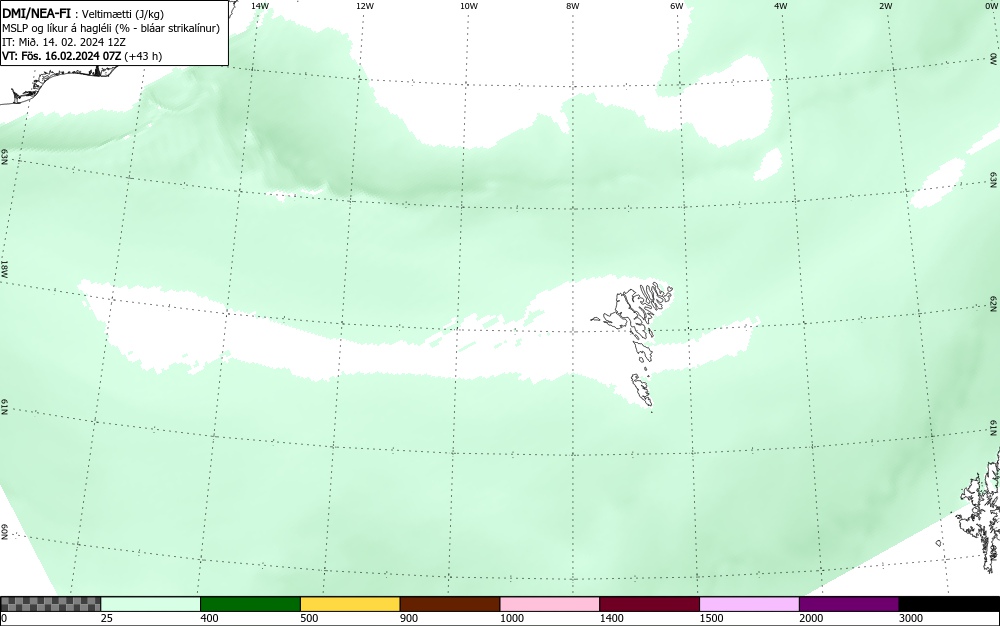Click the legend value "1400"
The height and width of the screenshot is (626, 1000).
[x=612, y=618]
